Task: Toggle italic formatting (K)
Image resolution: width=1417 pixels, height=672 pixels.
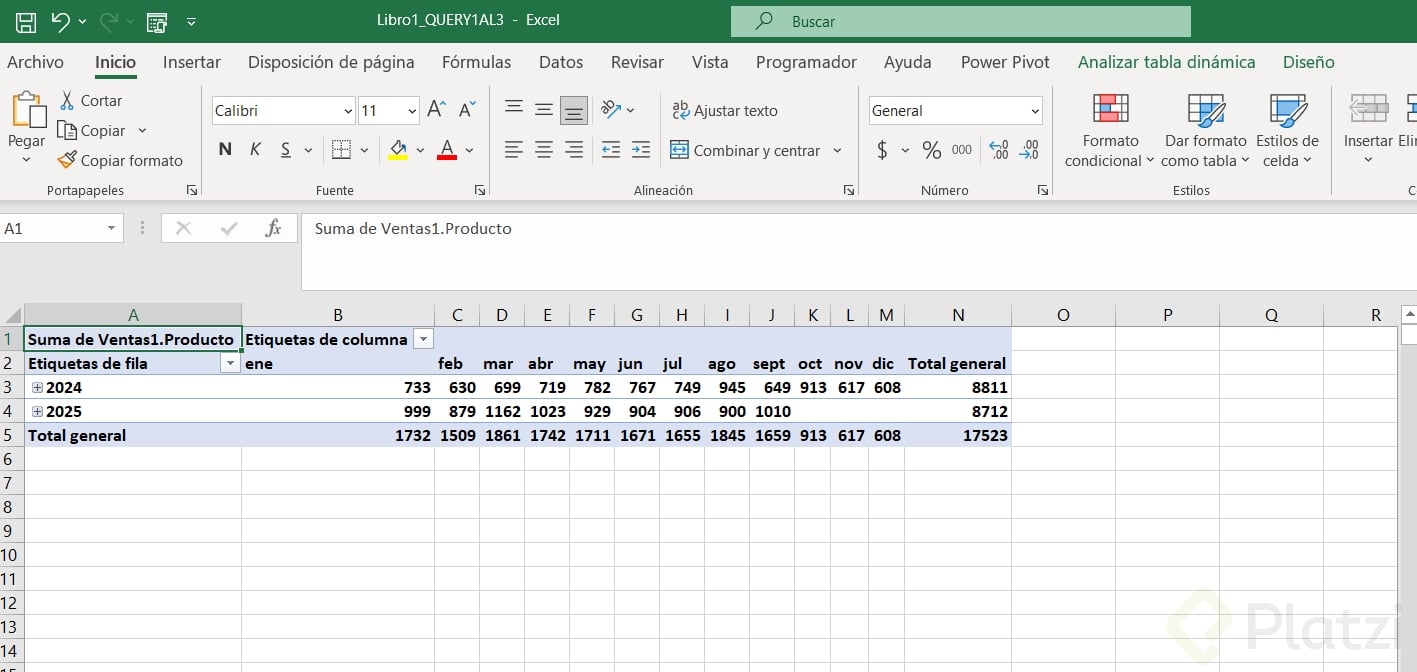Action: click(x=255, y=150)
